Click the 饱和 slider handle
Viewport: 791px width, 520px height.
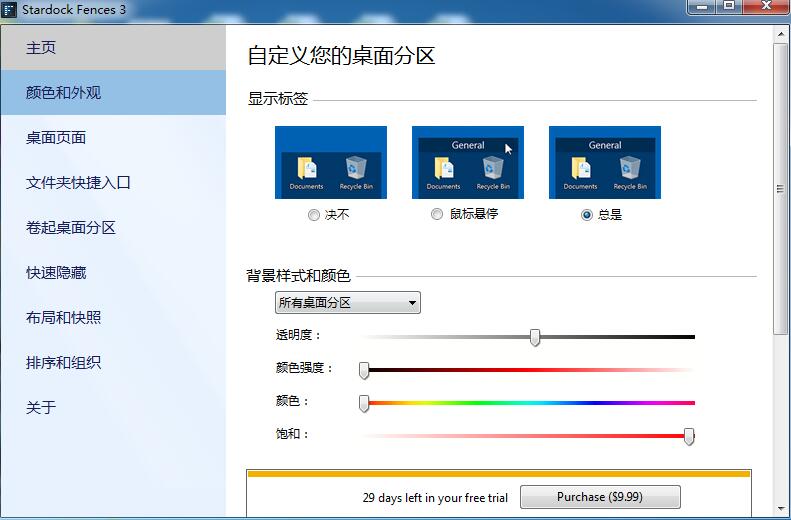(689, 436)
